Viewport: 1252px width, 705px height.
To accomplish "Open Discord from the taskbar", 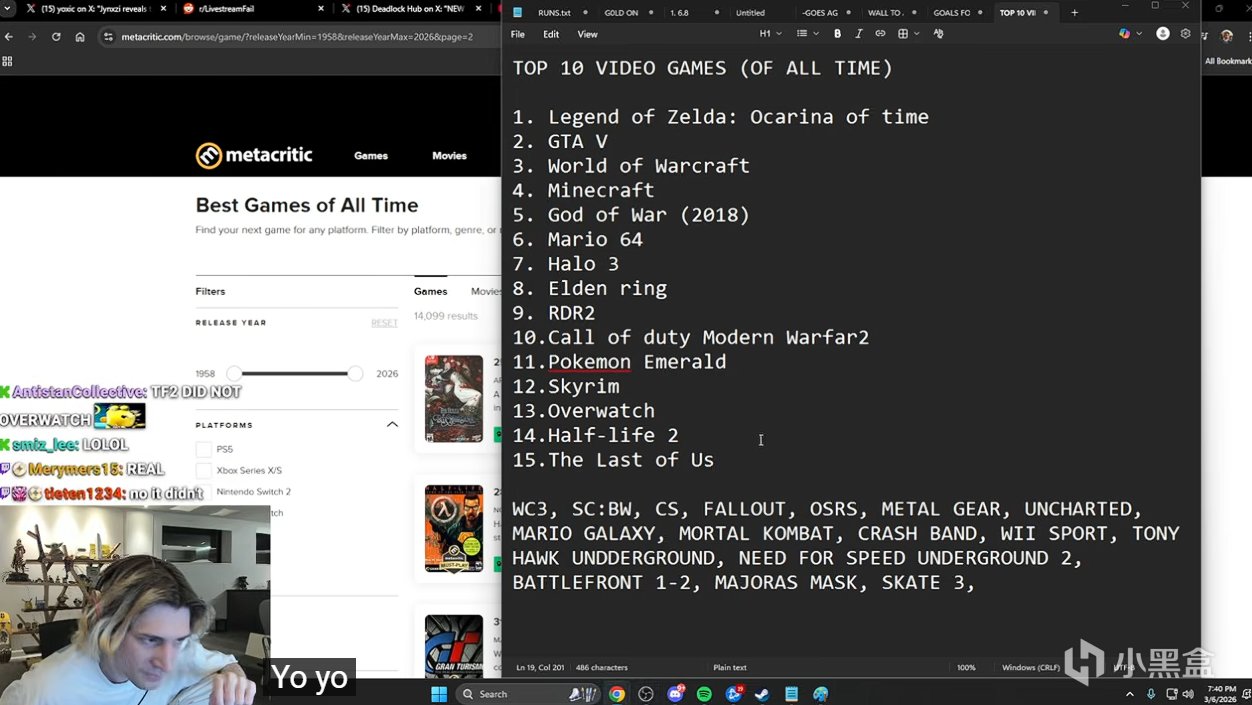I will (x=676, y=694).
